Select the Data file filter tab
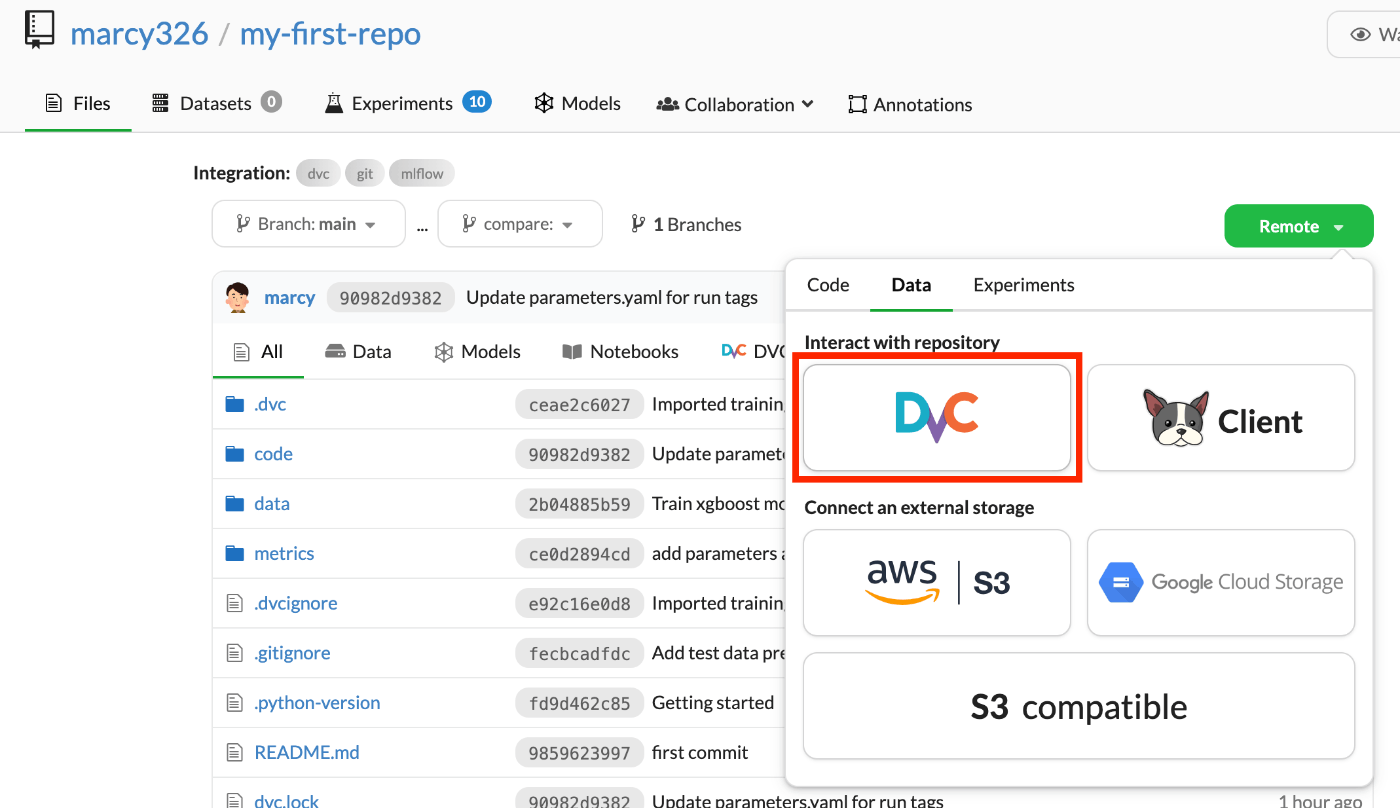Image resolution: width=1400 pixels, height=808 pixels. tap(358, 351)
